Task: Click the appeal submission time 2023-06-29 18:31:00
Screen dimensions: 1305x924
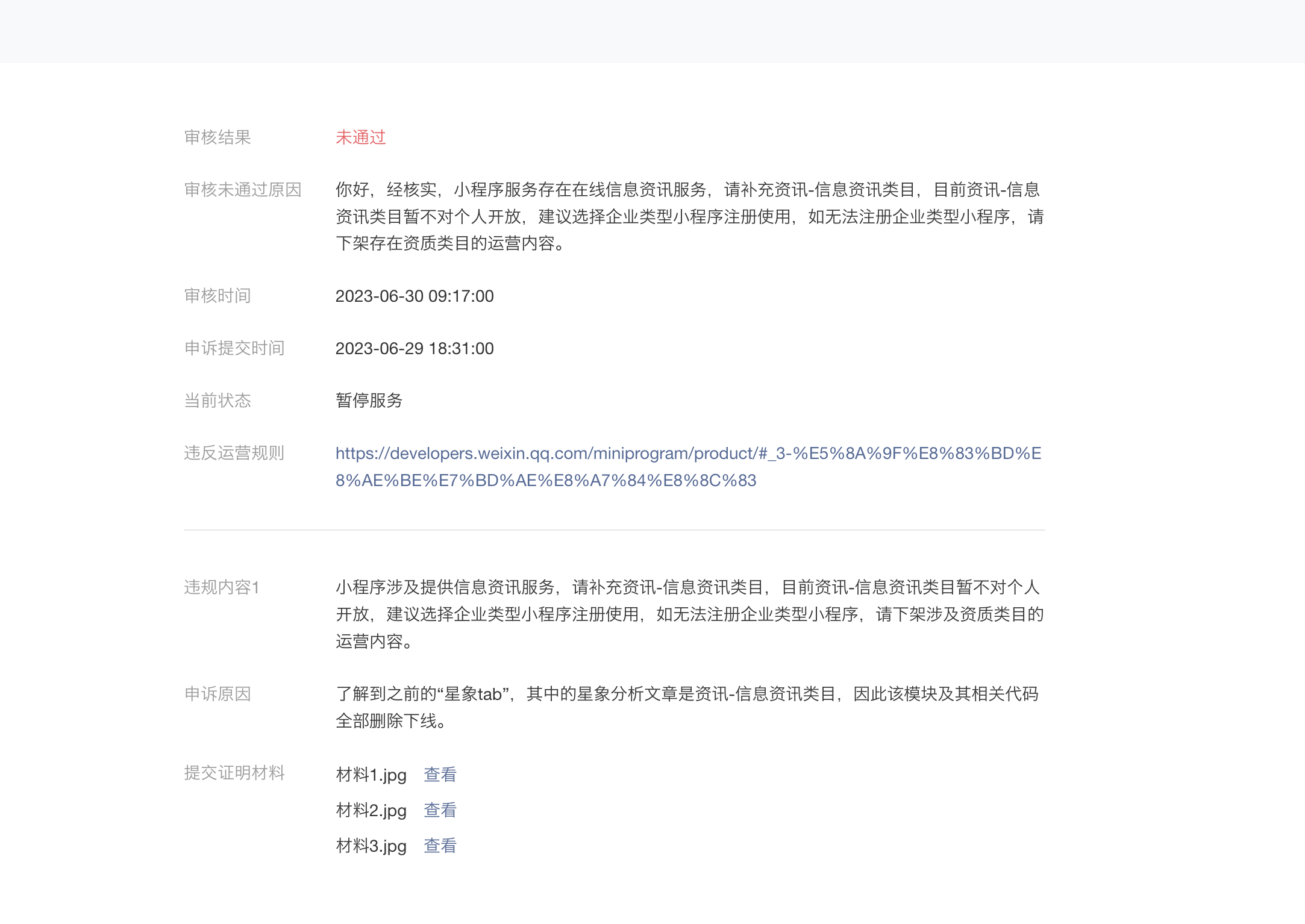Action: [x=415, y=349]
